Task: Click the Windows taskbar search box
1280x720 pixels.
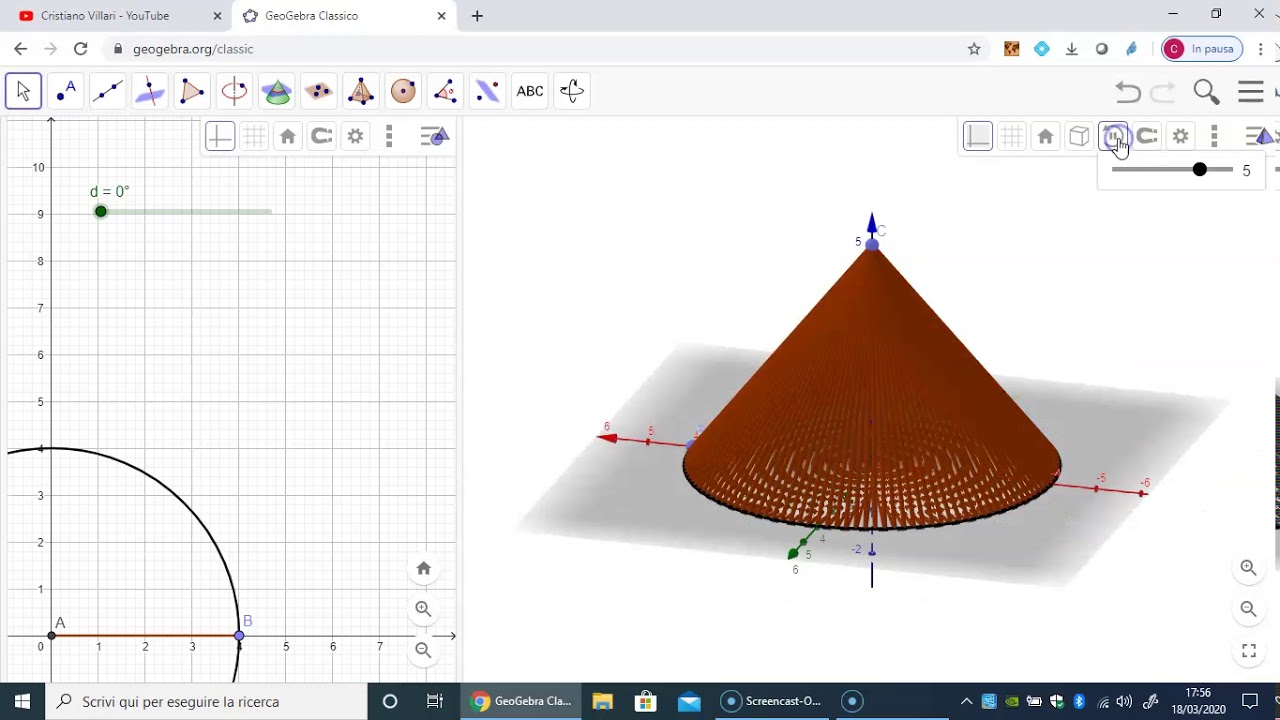Action: pyautogui.click(x=207, y=701)
